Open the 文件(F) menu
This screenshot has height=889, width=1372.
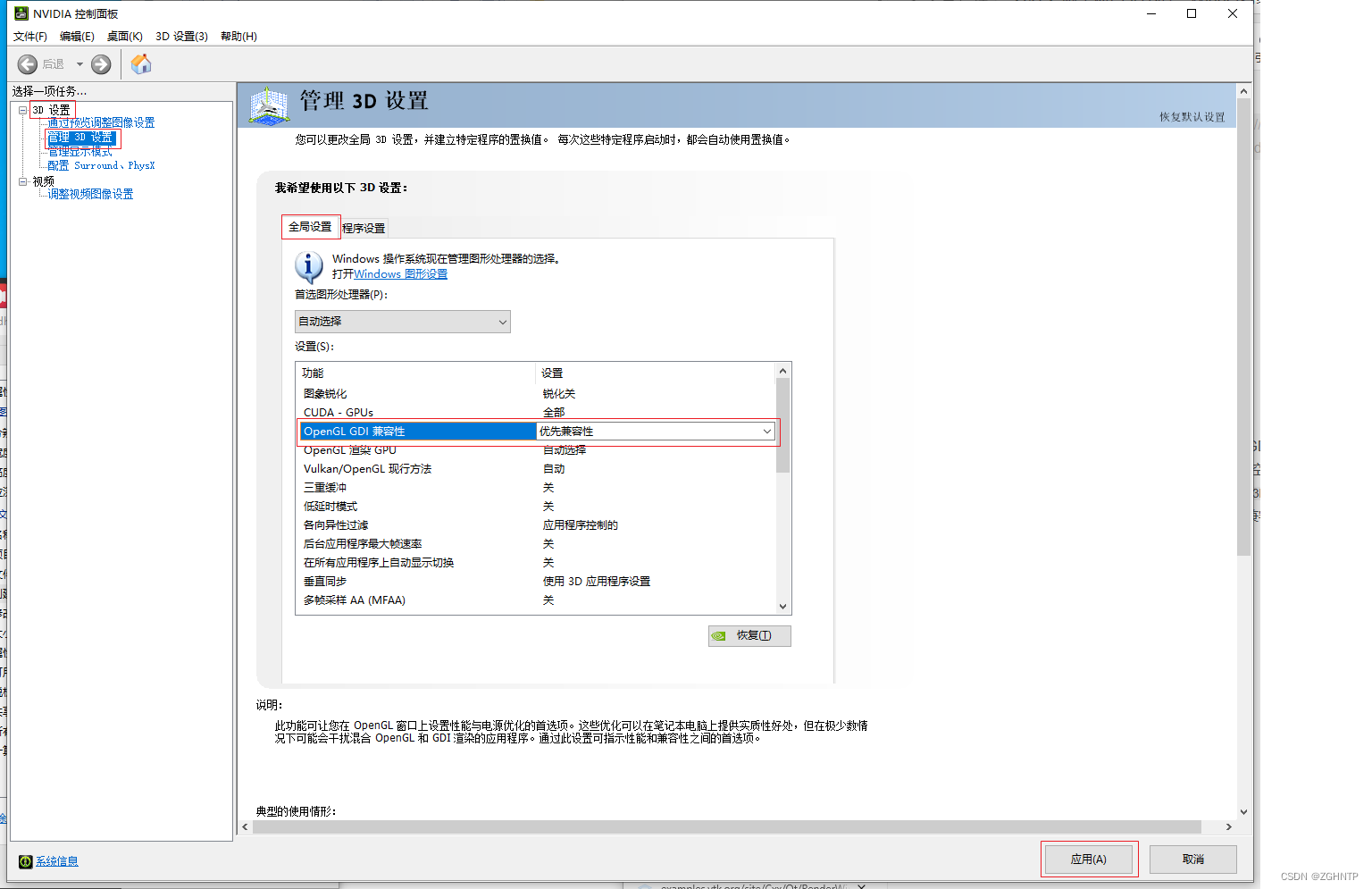point(30,37)
